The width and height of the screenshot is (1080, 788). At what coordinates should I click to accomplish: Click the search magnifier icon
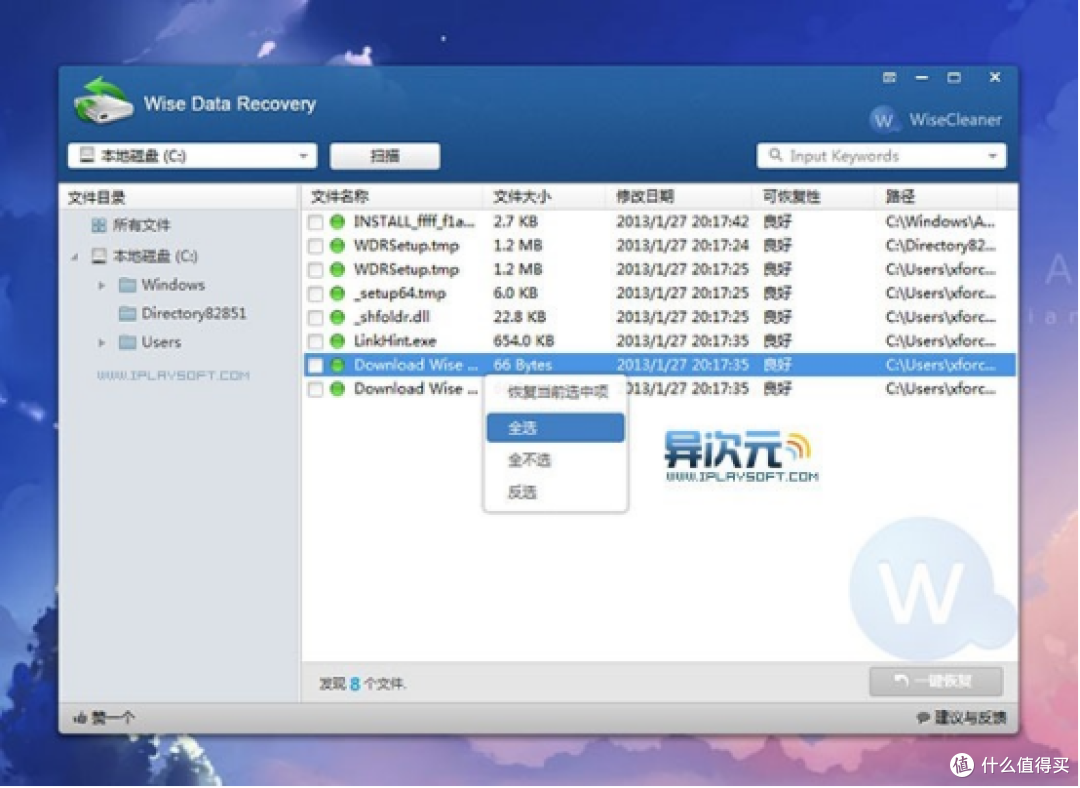(775, 155)
